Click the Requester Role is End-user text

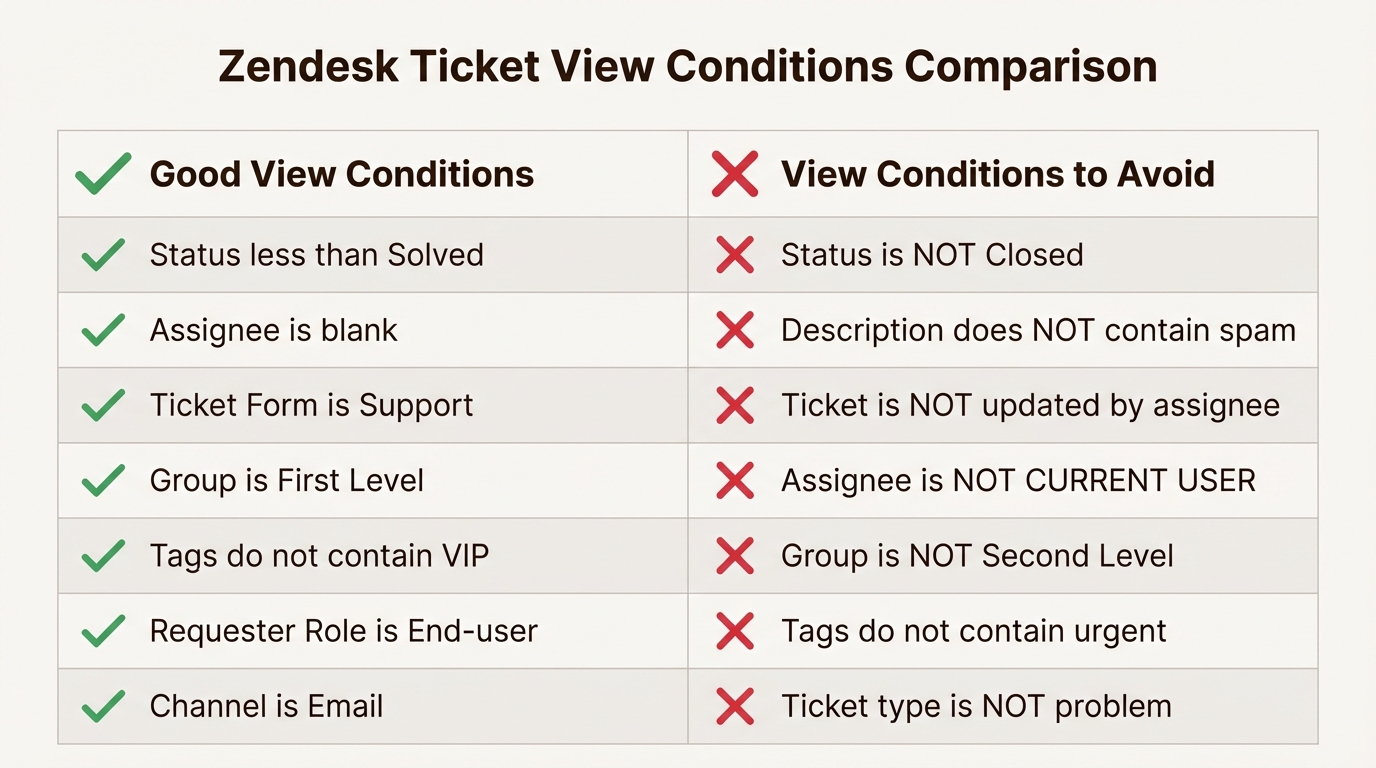pos(343,631)
